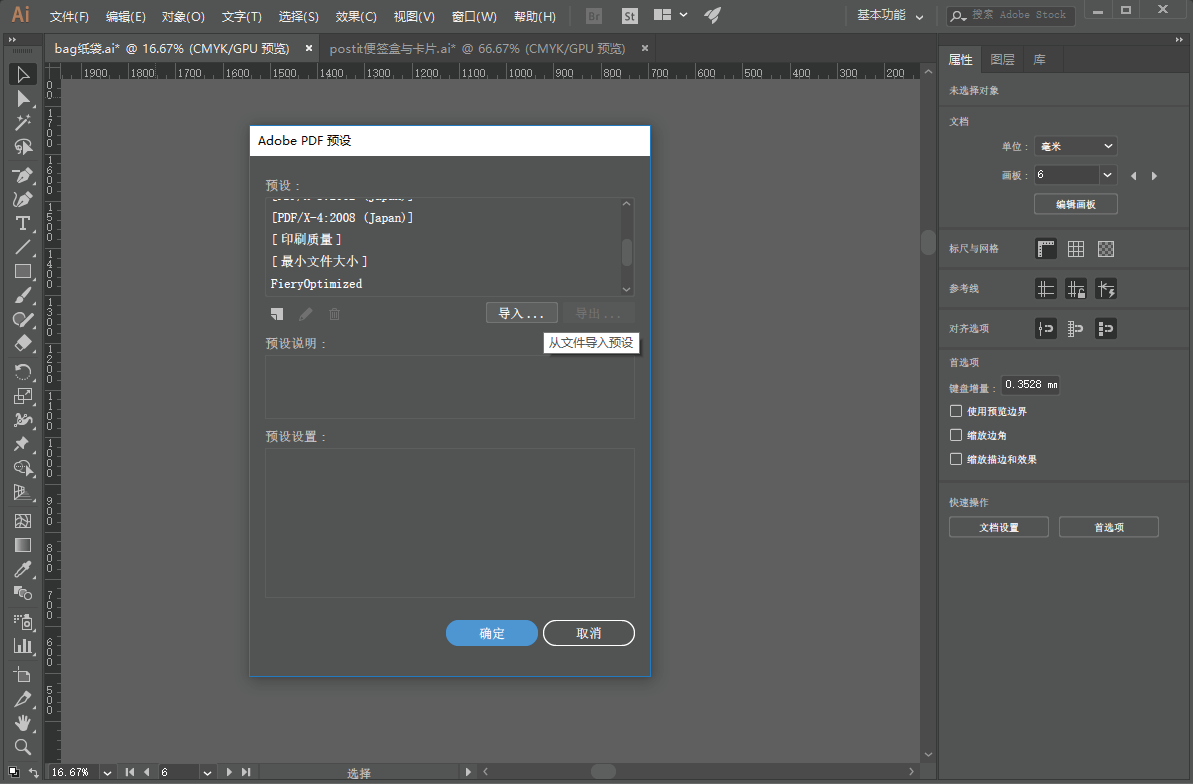Choose the Rotate tool
The height and width of the screenshot is (784, 1193).
pos(23,371)
